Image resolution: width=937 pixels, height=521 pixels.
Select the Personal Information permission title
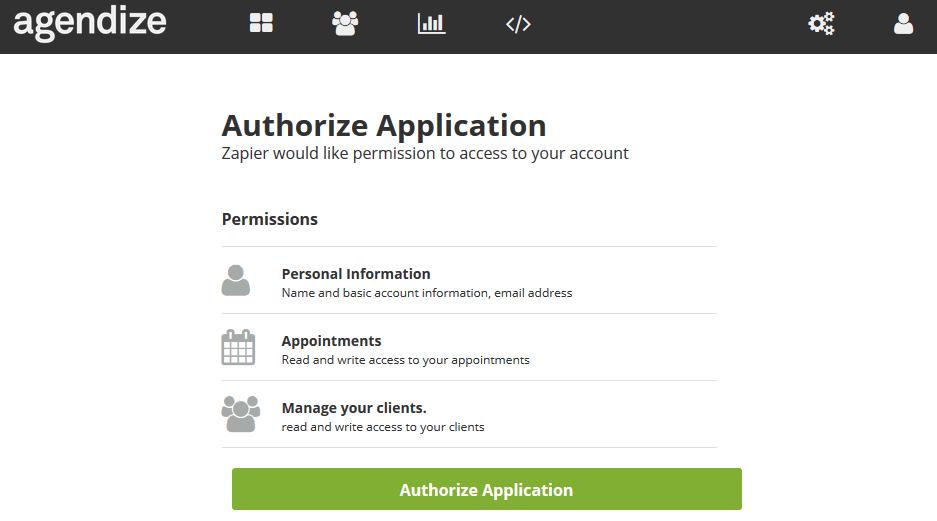(x=356, y=274)
